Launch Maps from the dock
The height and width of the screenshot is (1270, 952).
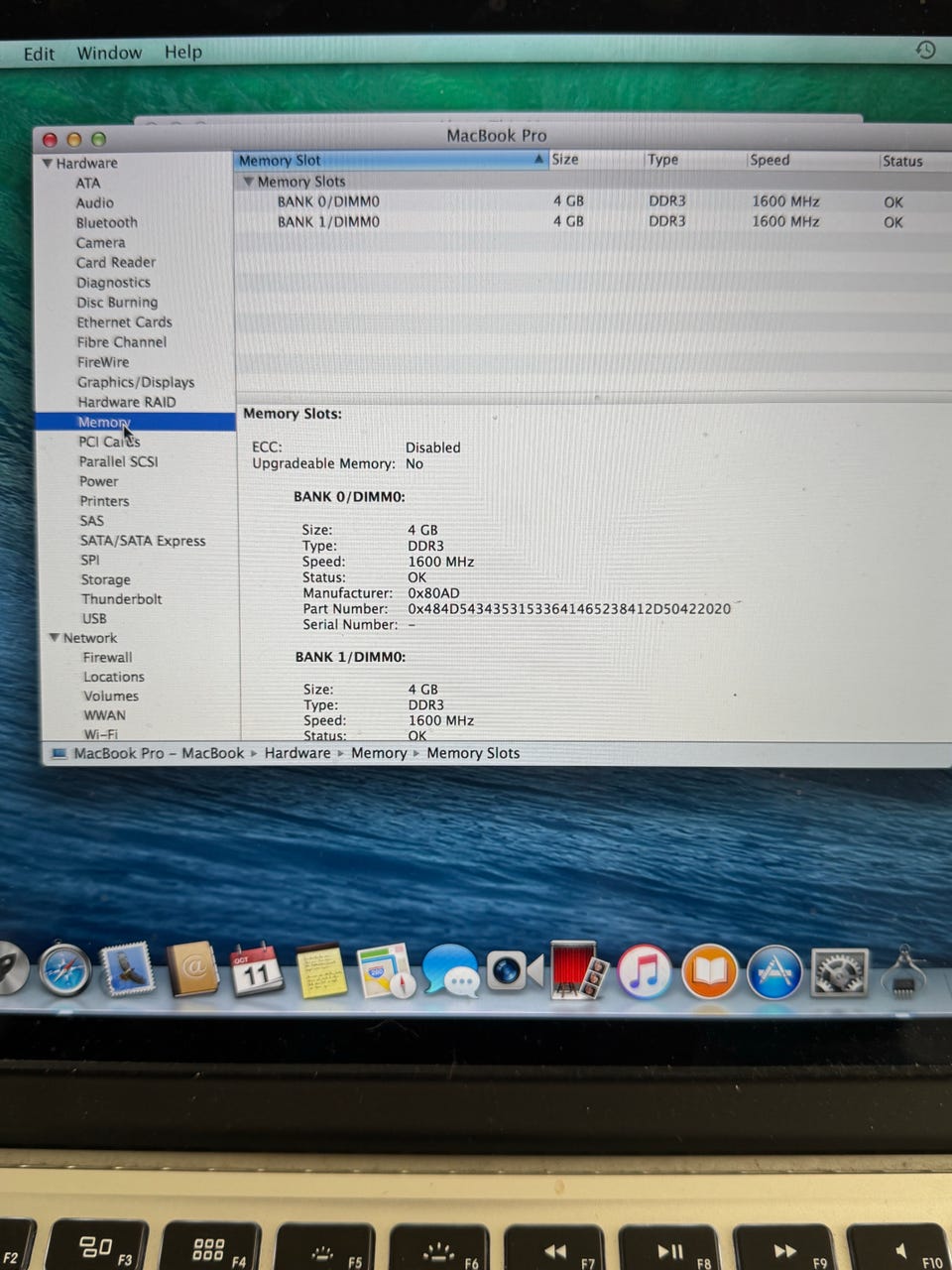tap(386, 971)
